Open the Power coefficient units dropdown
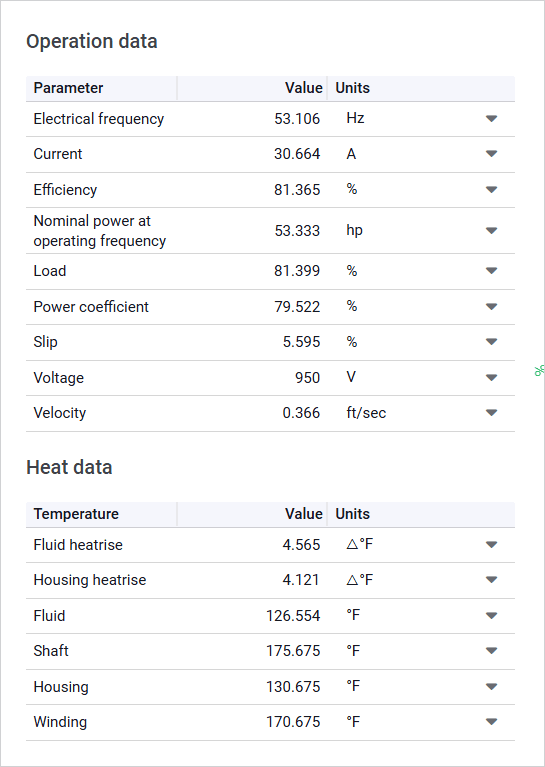Screen dimensions: 545x767 click(x=491, y=307)
